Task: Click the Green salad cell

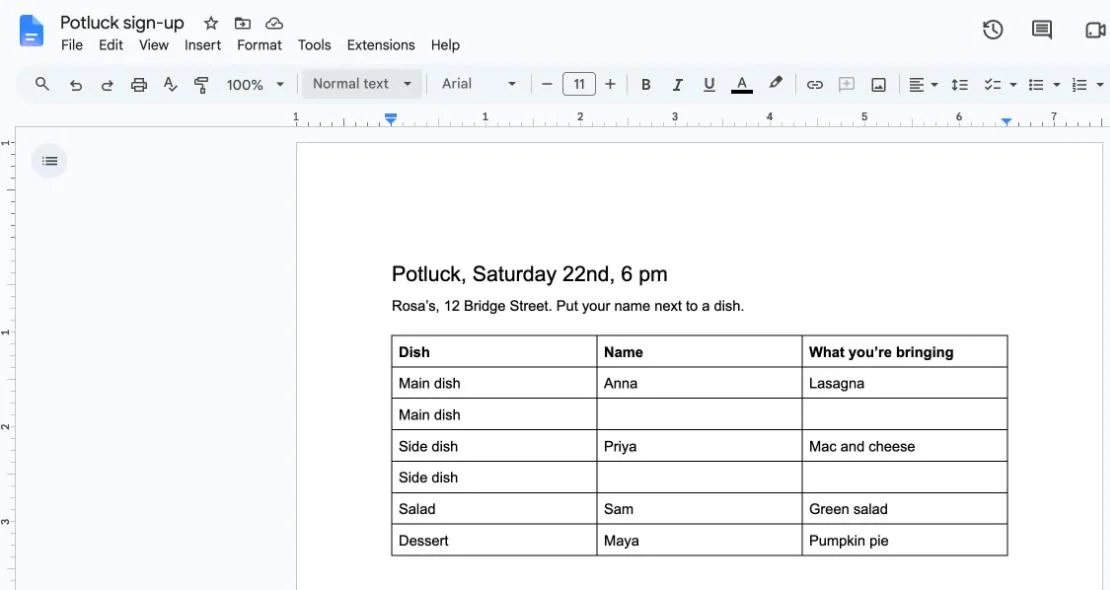Action: [x=905, y=509]
